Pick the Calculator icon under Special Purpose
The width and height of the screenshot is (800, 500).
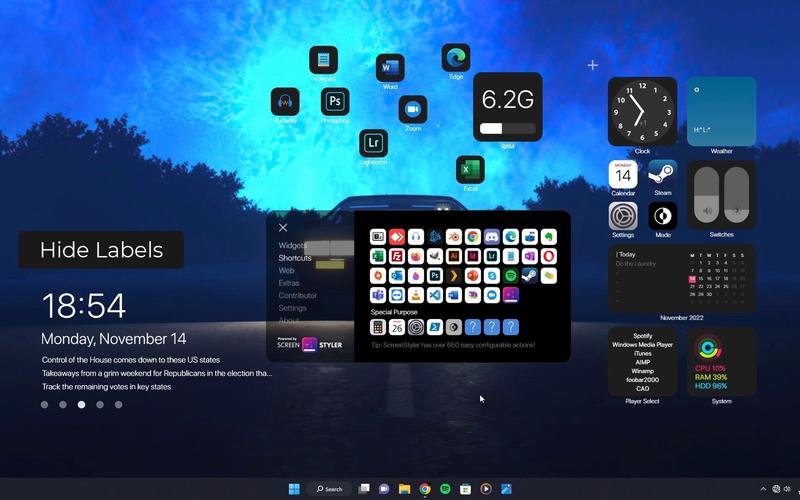[x=378, y=327]
